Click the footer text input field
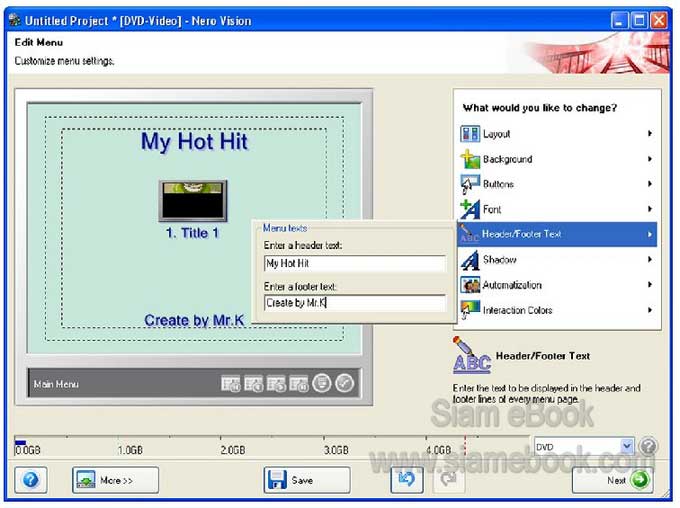This screenshot has width=680, height=508. click(354, 303)
